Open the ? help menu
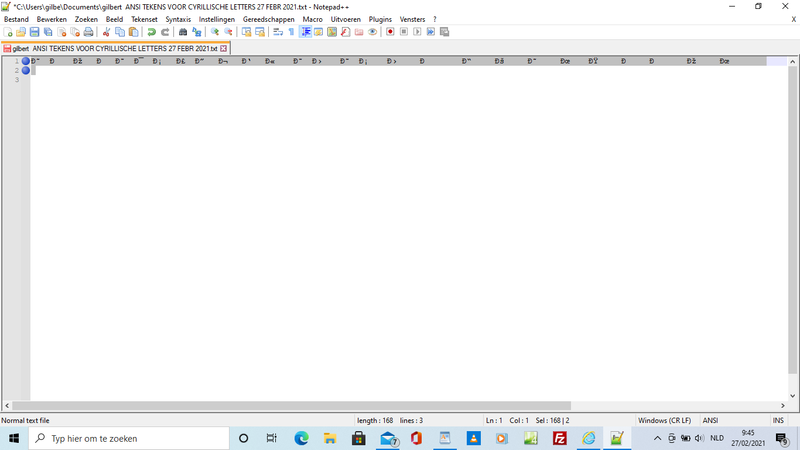Screen dimensions: 800x450 [x=435, y=19]
